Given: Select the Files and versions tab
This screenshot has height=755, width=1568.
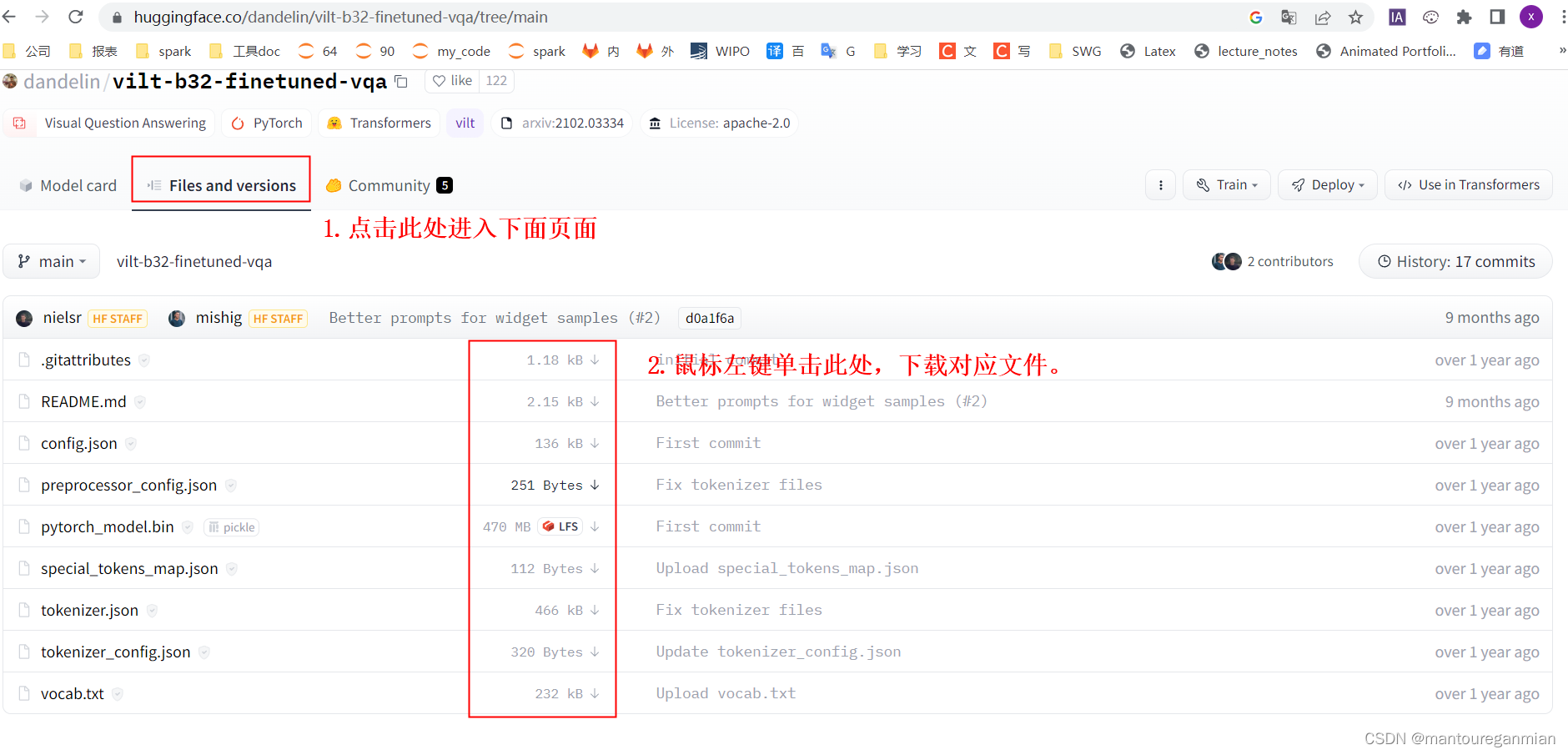Looking at the screenshot, I should pyautogui.click(x=222, y=185).
